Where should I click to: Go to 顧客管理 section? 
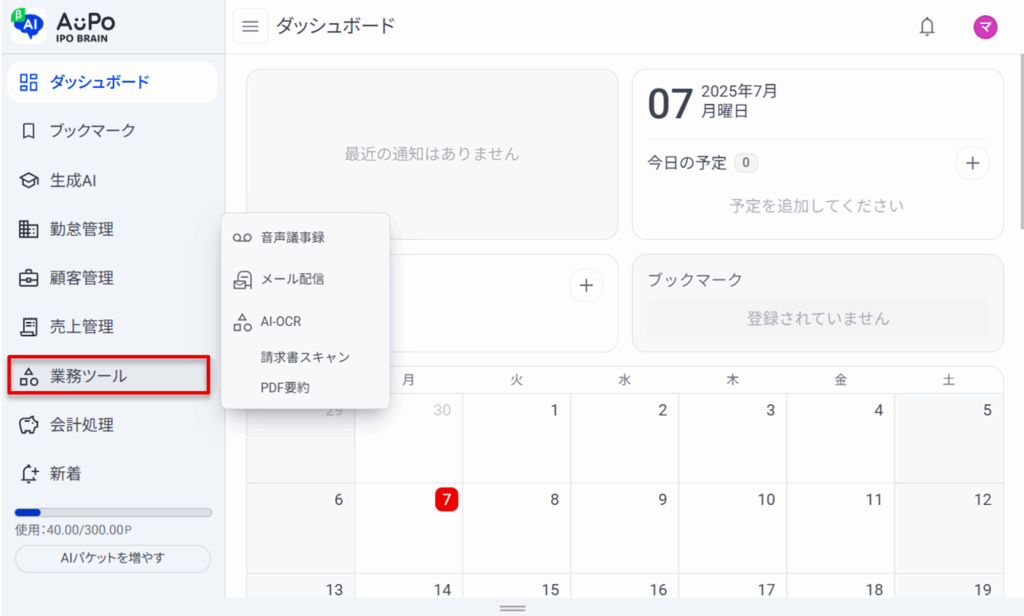click(112, 278)
